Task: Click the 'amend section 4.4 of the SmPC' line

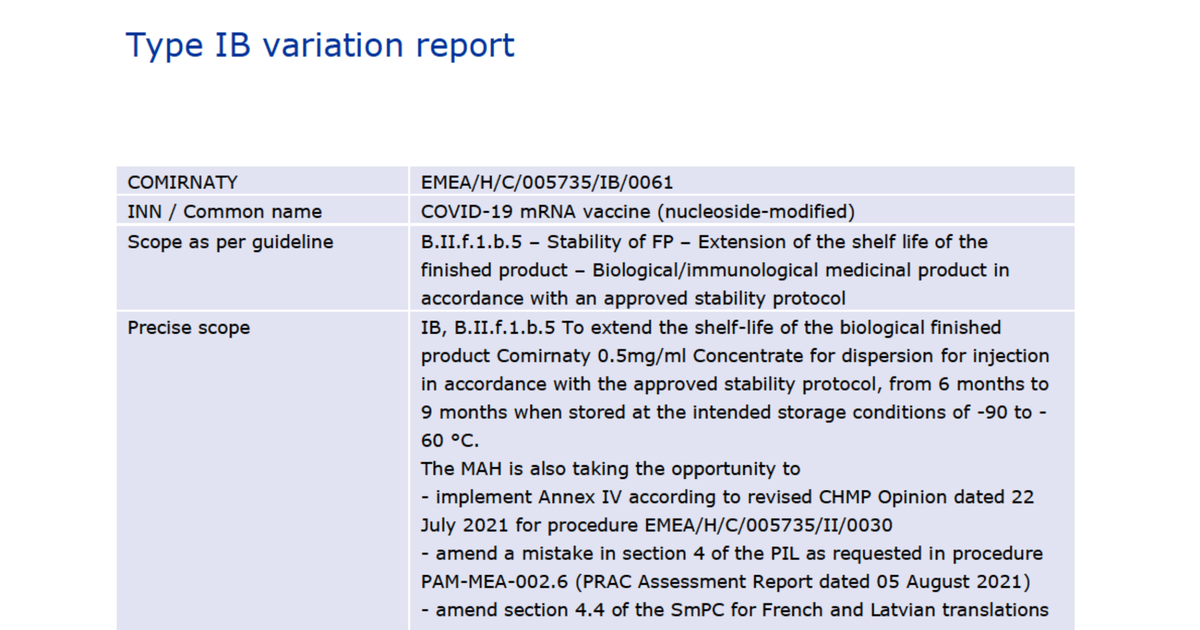Action: point(734,609)
